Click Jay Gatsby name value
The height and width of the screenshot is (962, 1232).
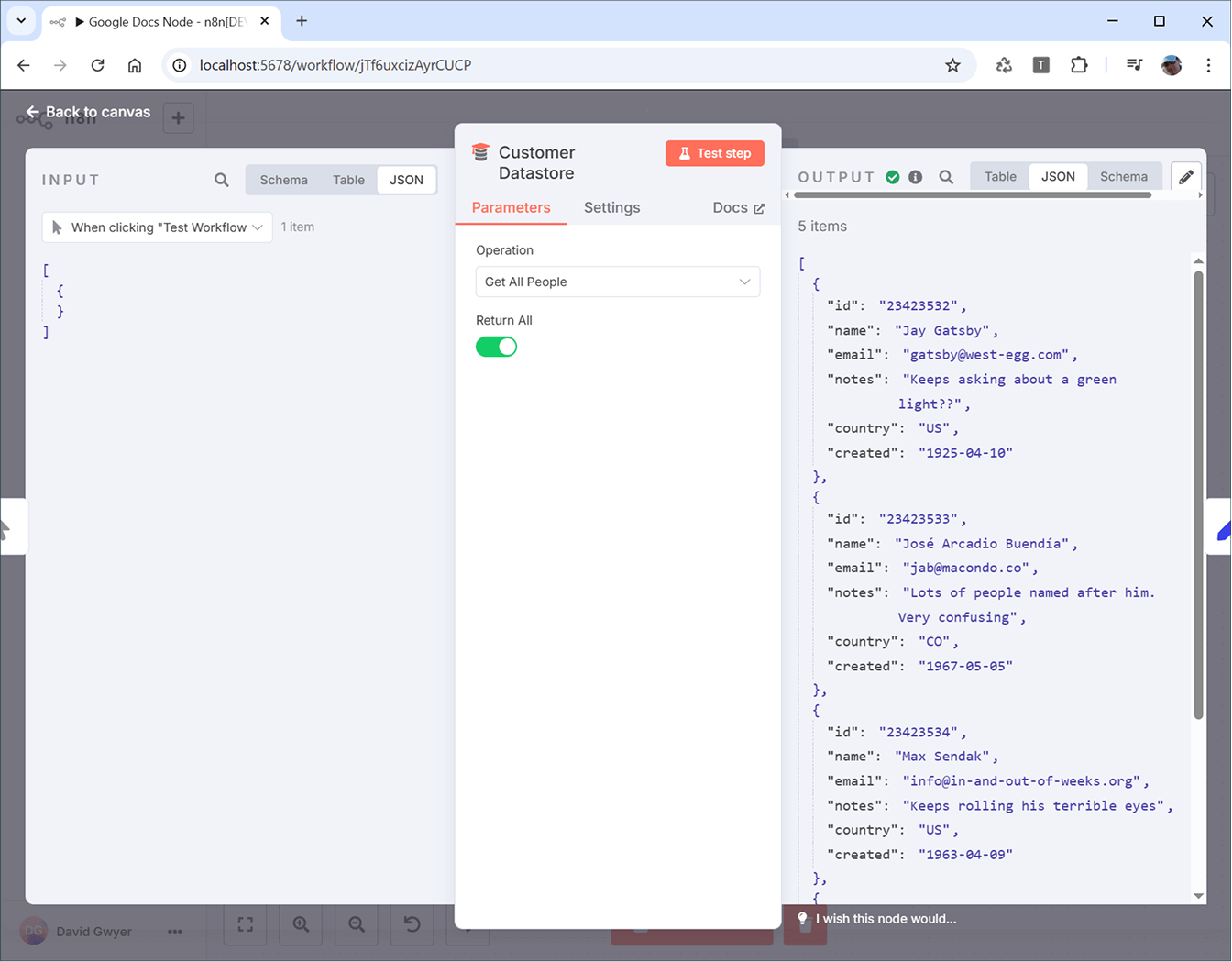(x=946, y=330)
